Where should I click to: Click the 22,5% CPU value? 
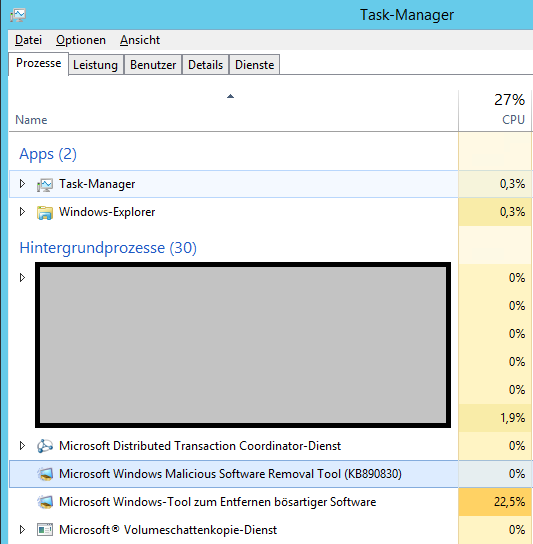[x=509, y=502]
